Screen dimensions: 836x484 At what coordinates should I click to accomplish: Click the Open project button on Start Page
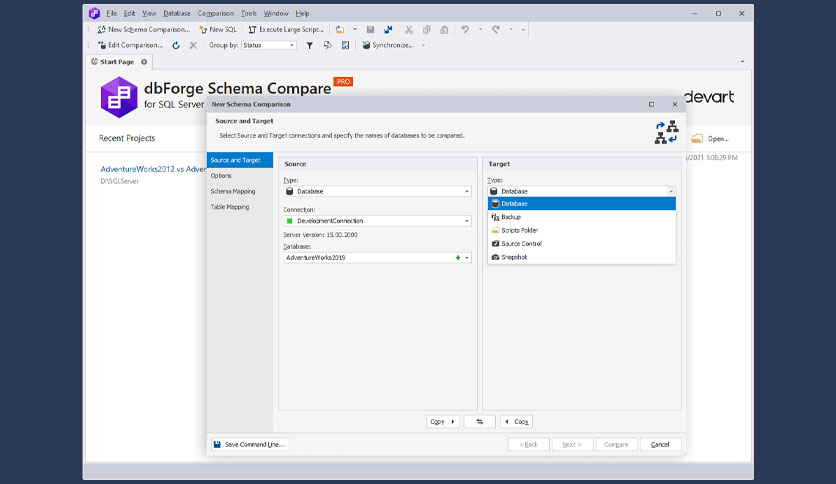tap(710, 139)
